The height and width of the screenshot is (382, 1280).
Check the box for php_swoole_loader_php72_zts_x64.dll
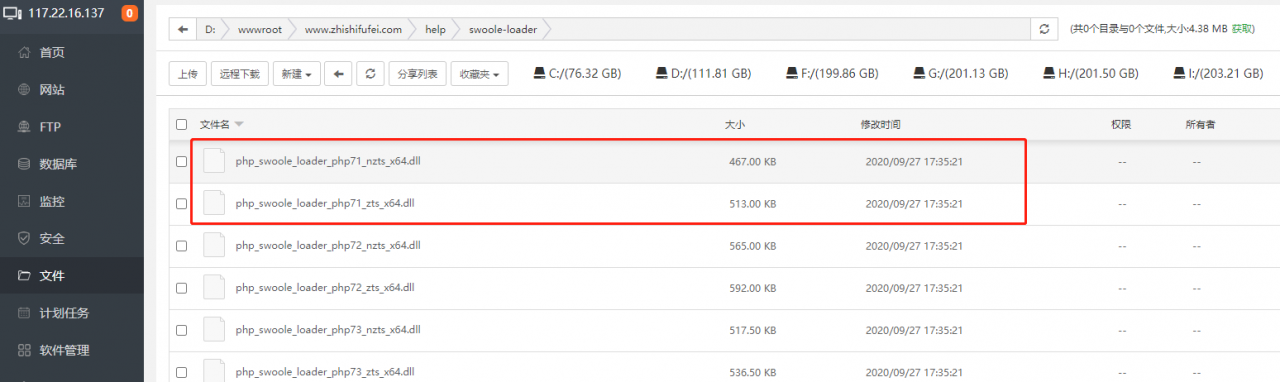tap(181, 287)
